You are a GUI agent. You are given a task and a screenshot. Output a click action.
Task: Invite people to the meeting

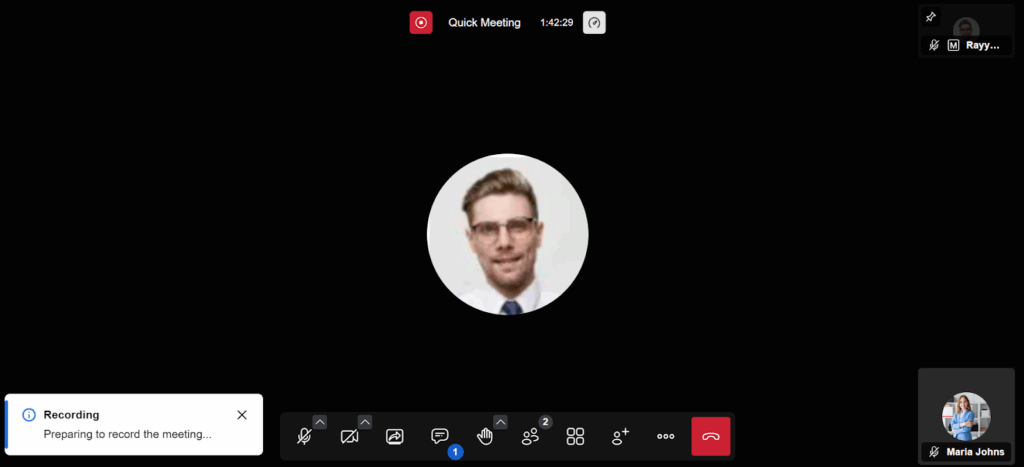click(x=621, y=437)
